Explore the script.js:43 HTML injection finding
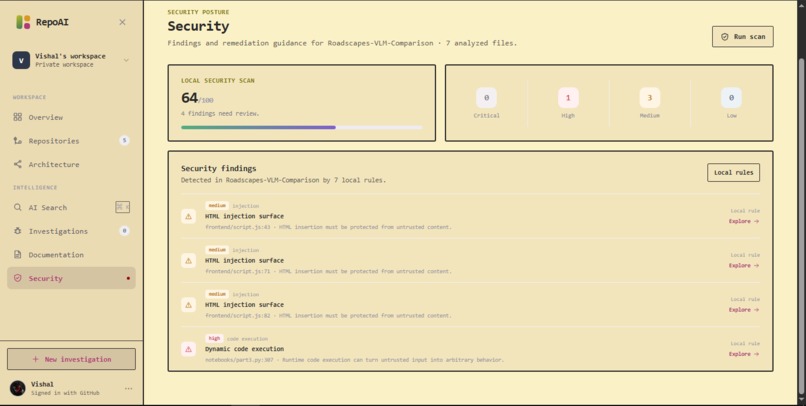 click(744, 222)
